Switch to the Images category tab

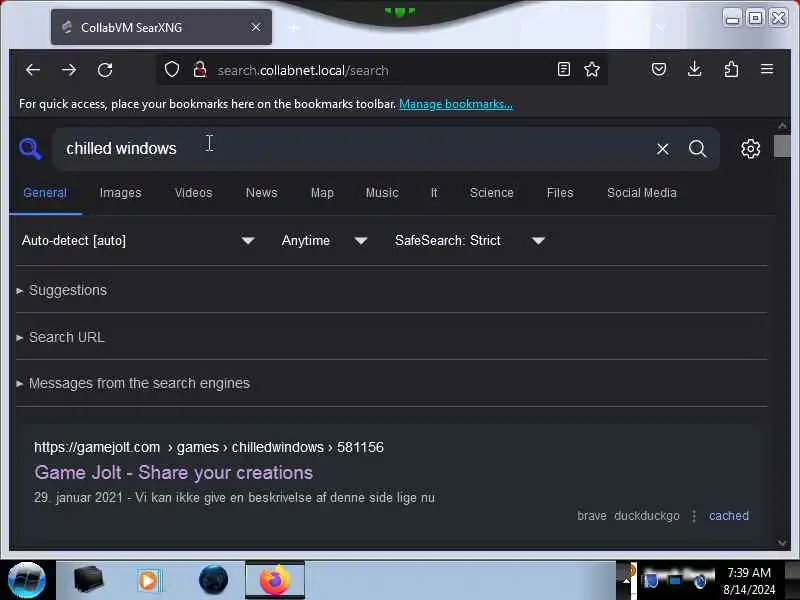coord(120,193)
